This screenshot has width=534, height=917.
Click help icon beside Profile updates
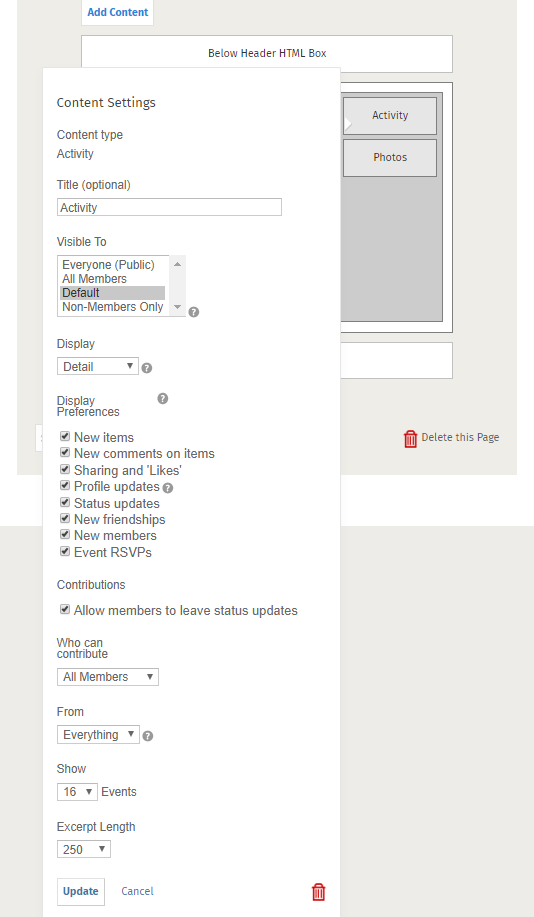pyautogui.click(x=168, y=488)
